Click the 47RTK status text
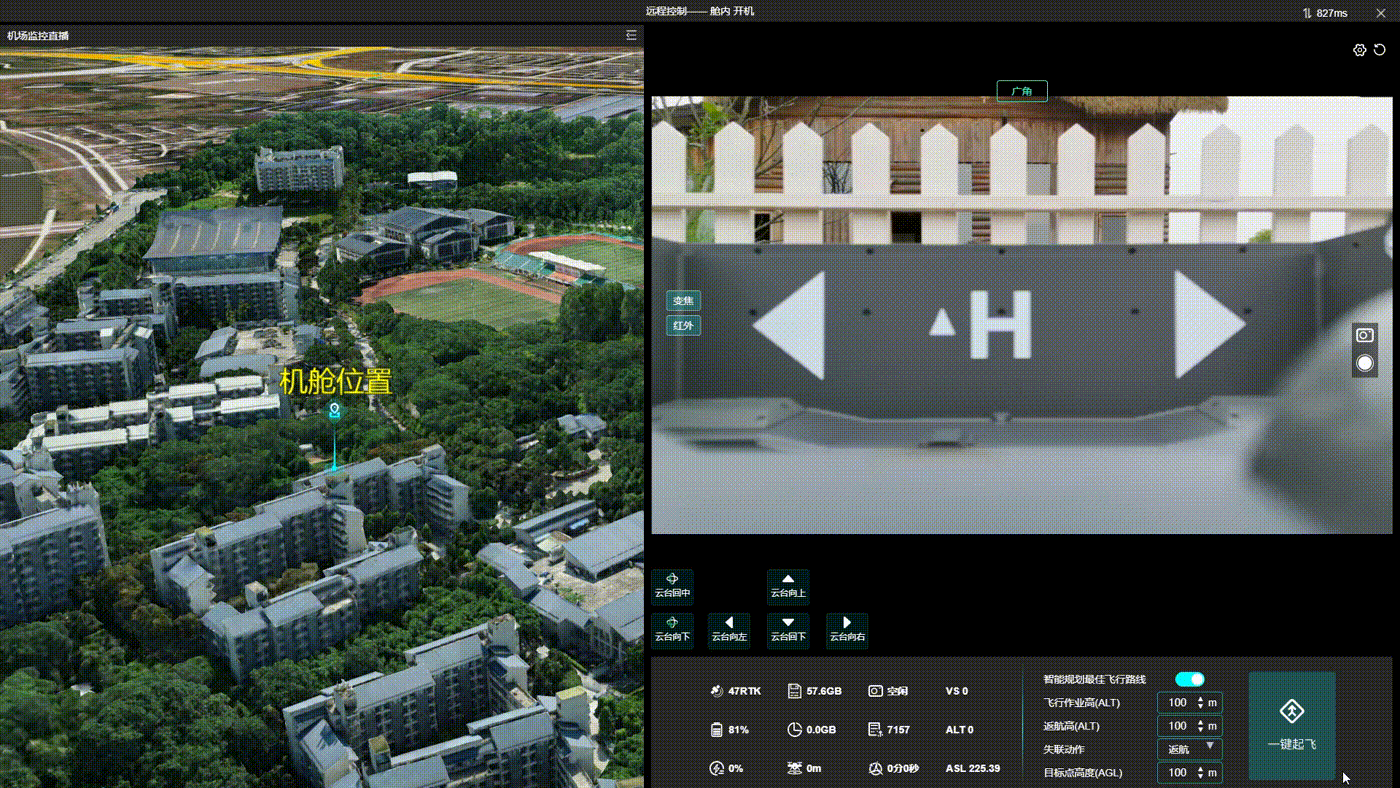The image size is (1400, 788). [744, 691]
